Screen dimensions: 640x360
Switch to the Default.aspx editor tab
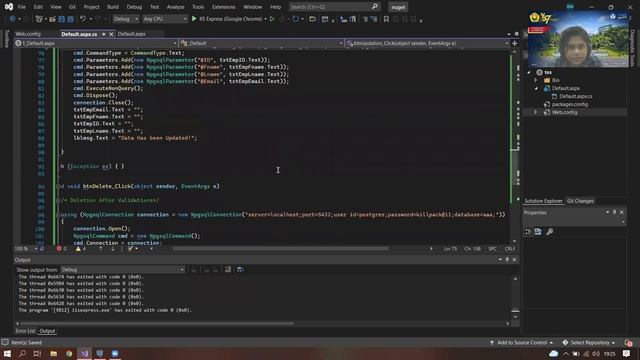tap(131, 34)
